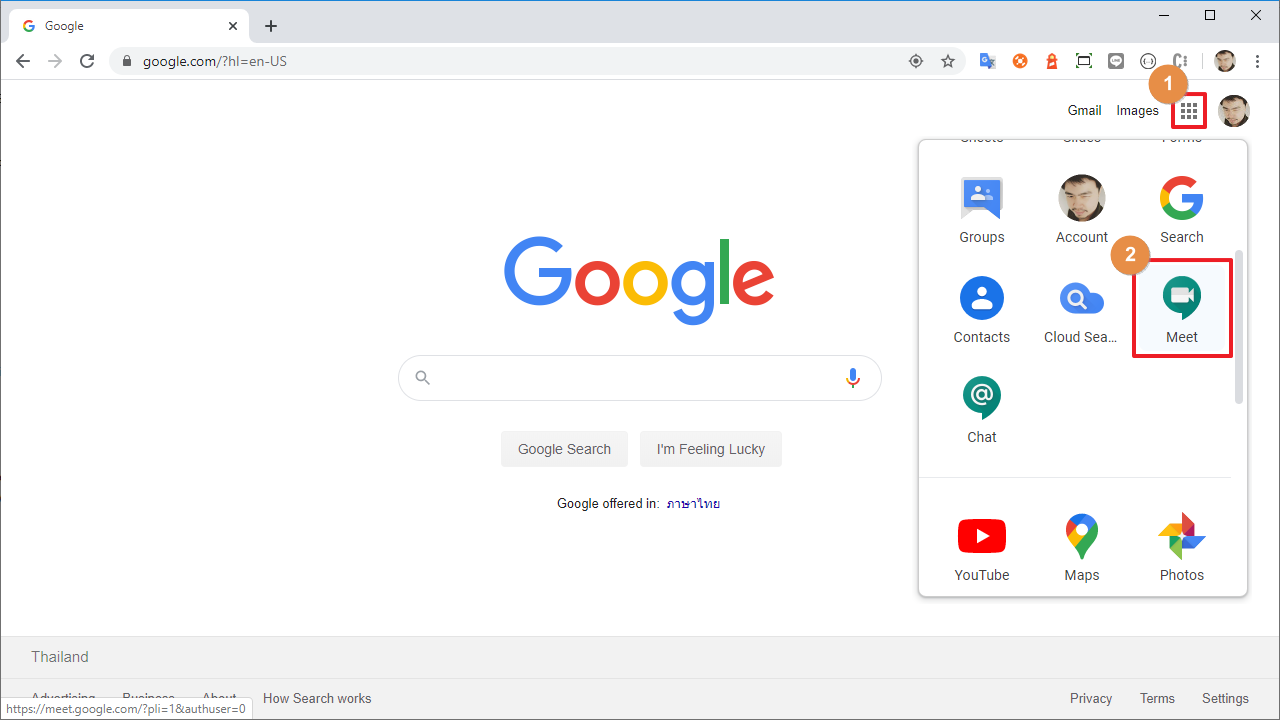Open How Search works link
Screen dimensions: 1280x720
pos(317,698)
